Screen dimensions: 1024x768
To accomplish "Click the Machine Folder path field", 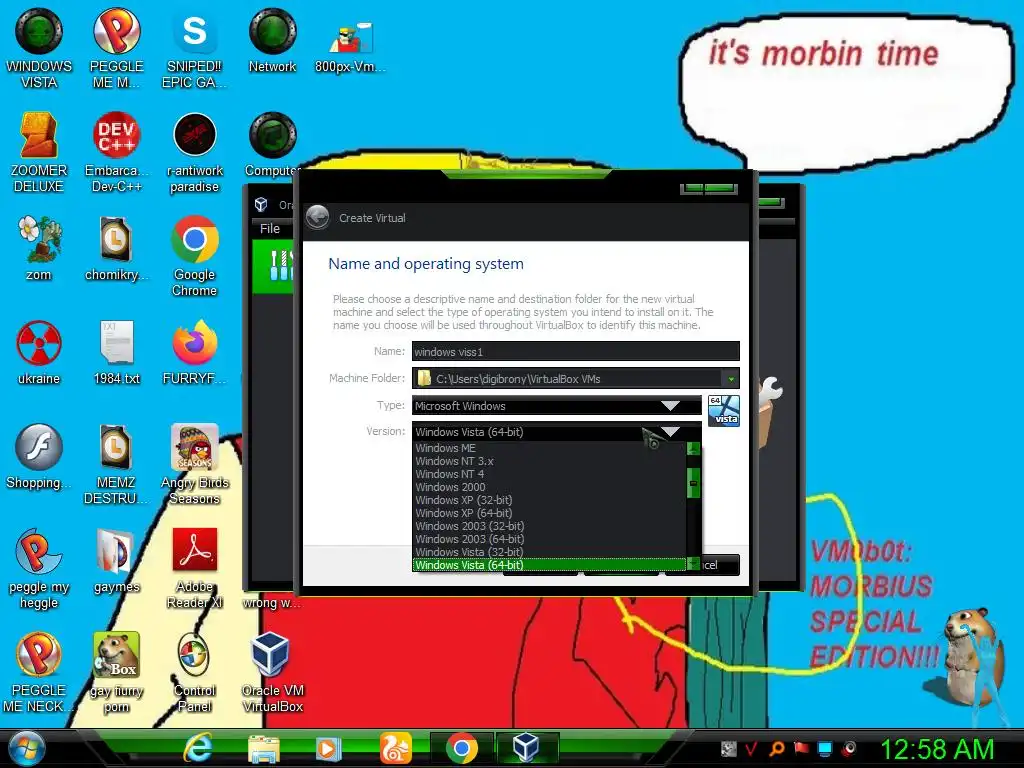I will 567,378.
